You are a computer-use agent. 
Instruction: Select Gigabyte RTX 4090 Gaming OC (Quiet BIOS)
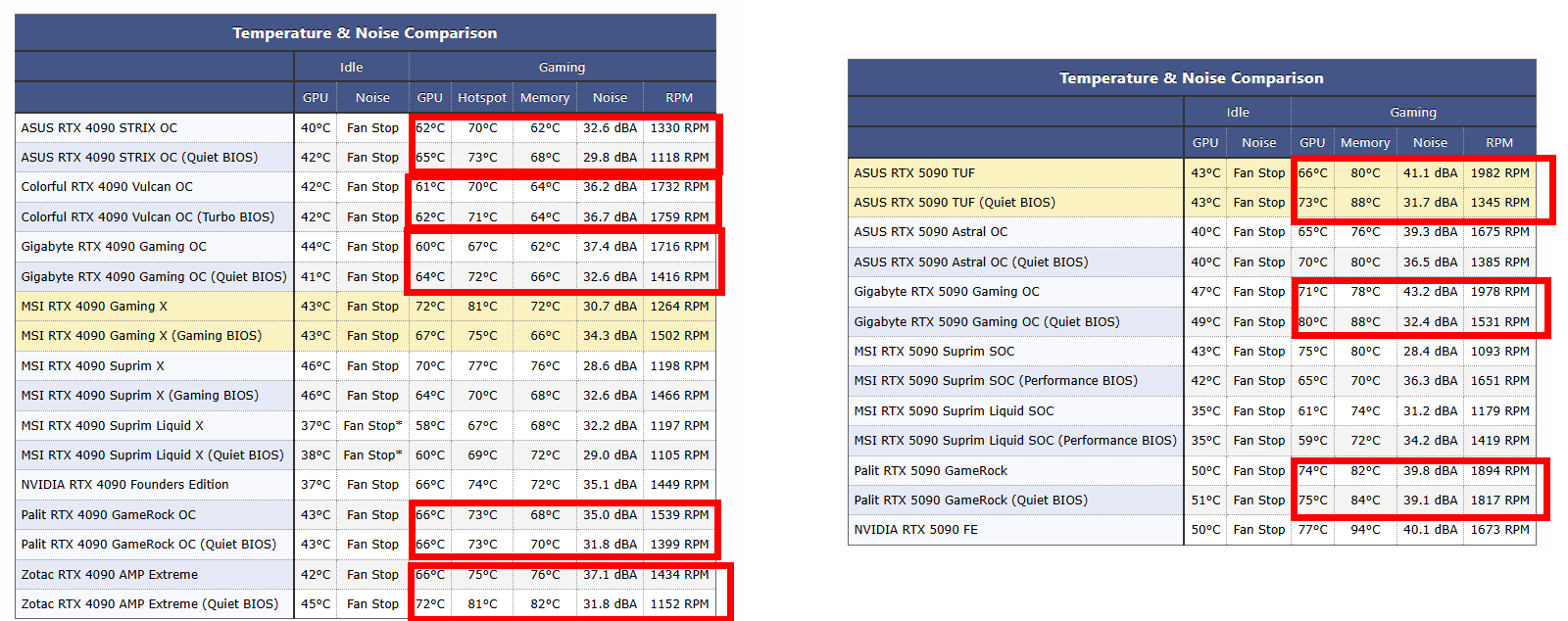[x=154, y=276]
